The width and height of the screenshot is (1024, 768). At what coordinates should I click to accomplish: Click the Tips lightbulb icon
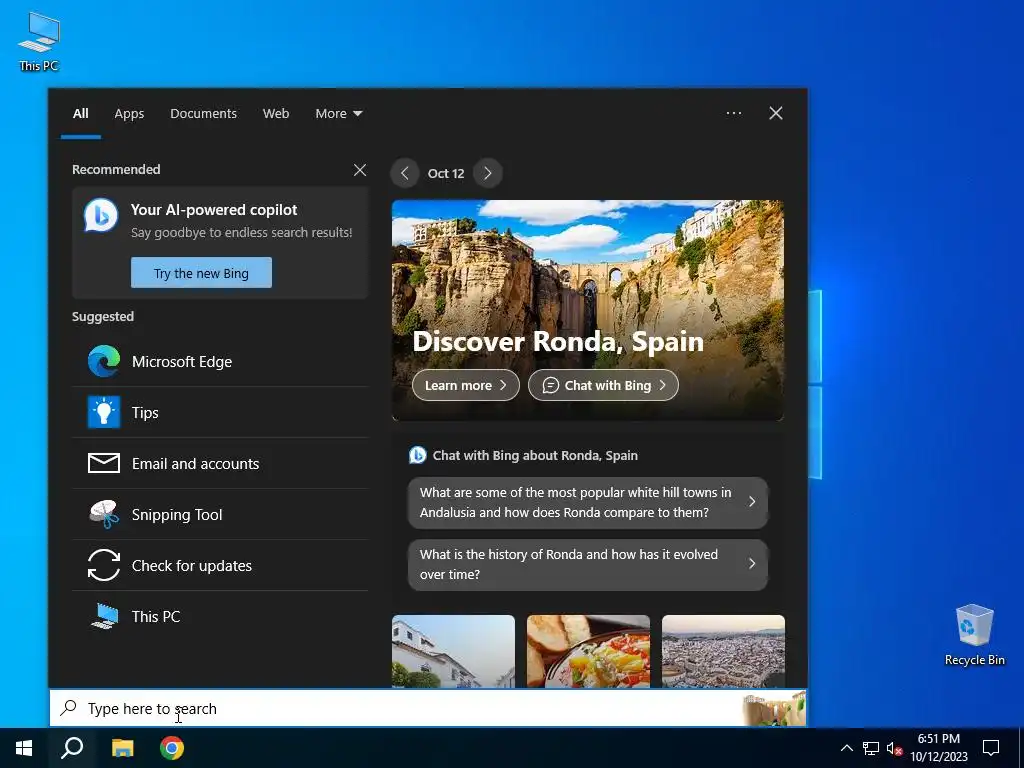click(x=104, y=412)
